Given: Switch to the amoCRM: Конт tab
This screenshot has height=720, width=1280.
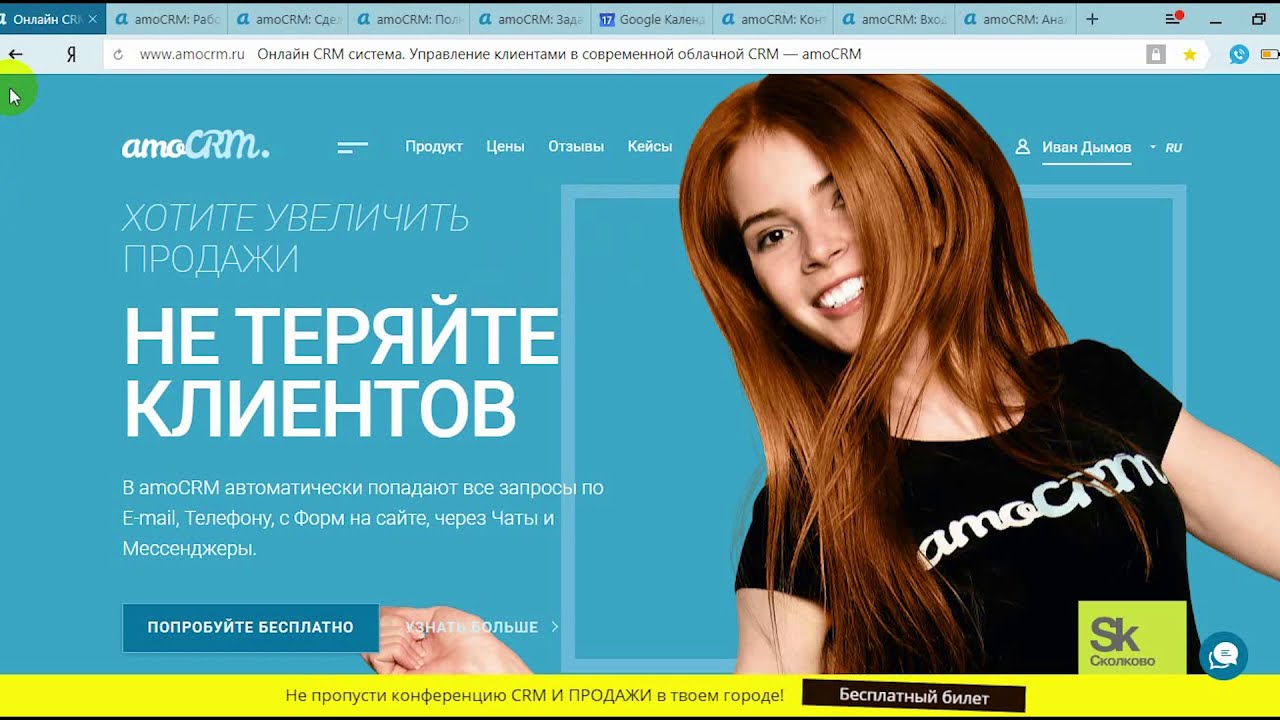Looking at the screenshot, I should (x=772, y=19).
